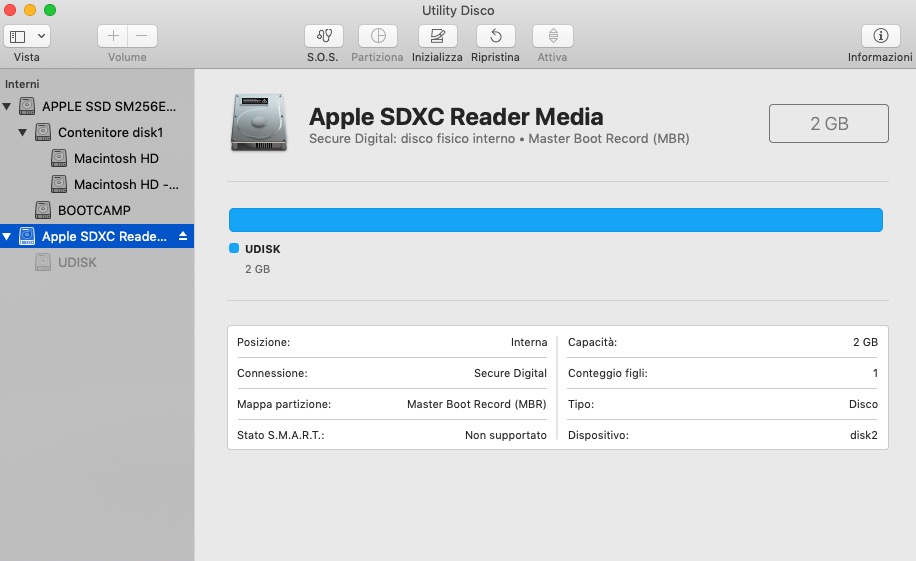This screenshot has width=916, height=561.
Task: Click the Stato S.M.A.R.T. Non supportato value
Action: [506, 435]
